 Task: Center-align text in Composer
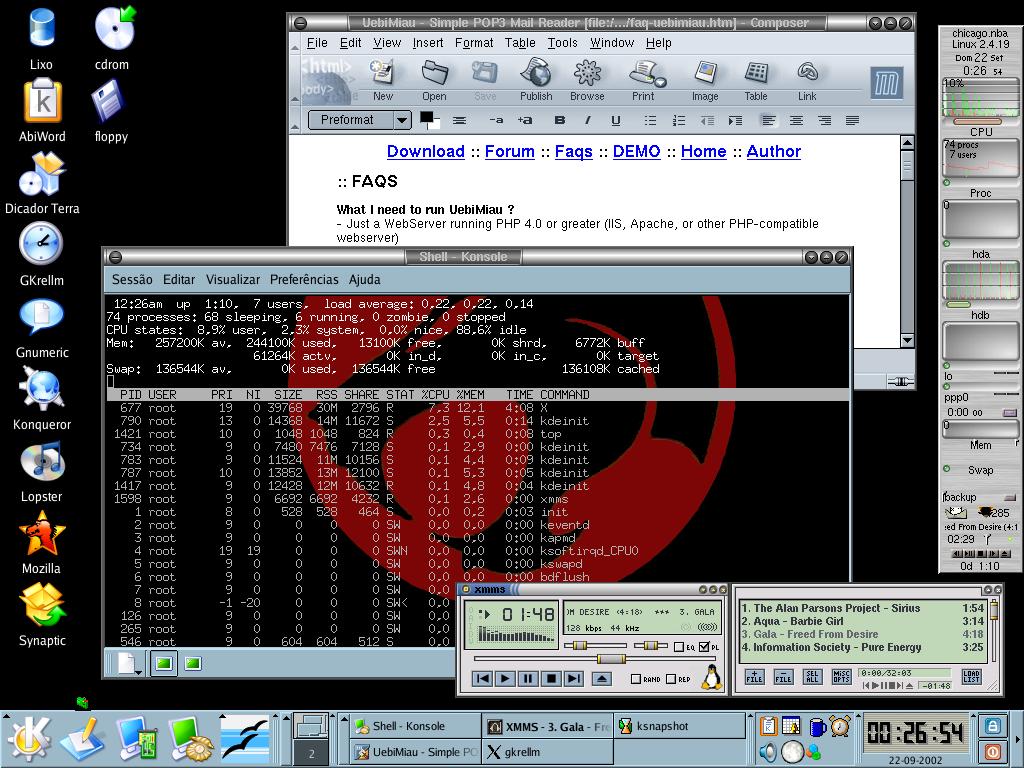[x=796, y=120]
